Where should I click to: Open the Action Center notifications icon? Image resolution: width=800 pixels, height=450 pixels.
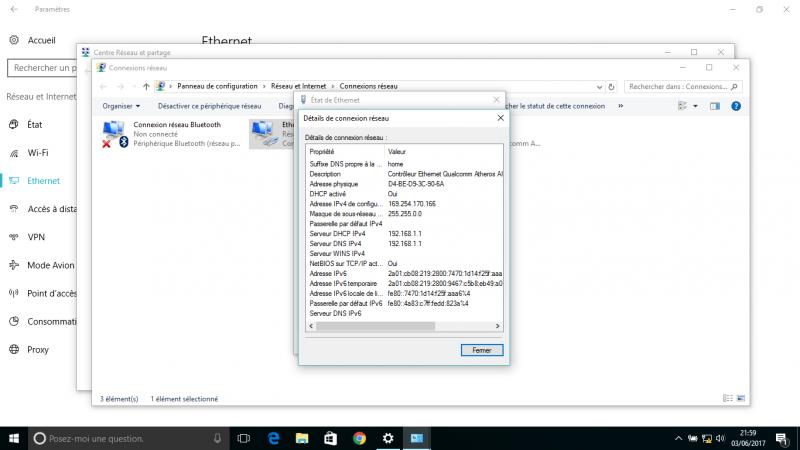(782, 438)
